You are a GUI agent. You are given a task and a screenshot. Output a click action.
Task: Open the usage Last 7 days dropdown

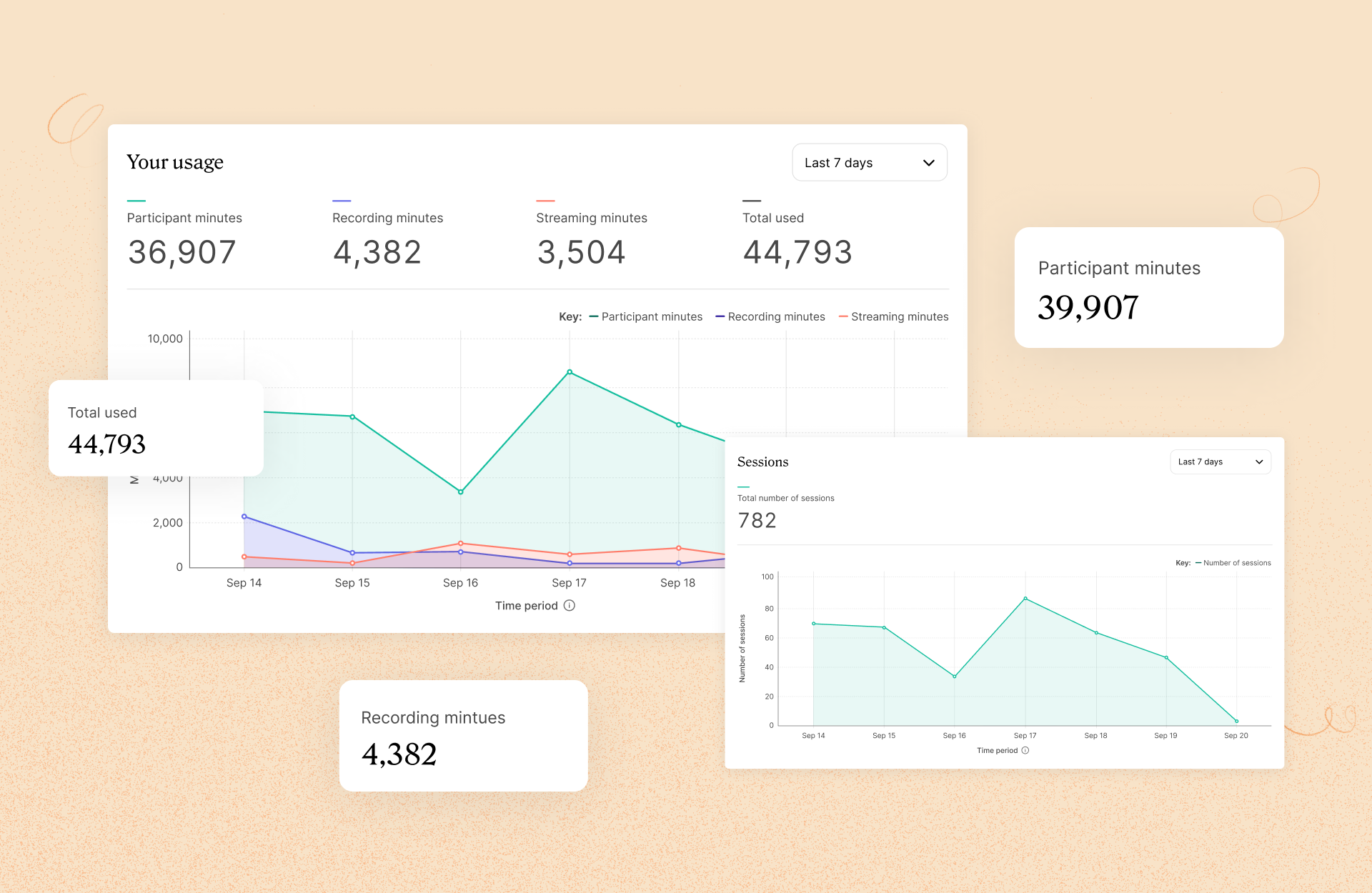pyautogui.click(x=868, y=163)
